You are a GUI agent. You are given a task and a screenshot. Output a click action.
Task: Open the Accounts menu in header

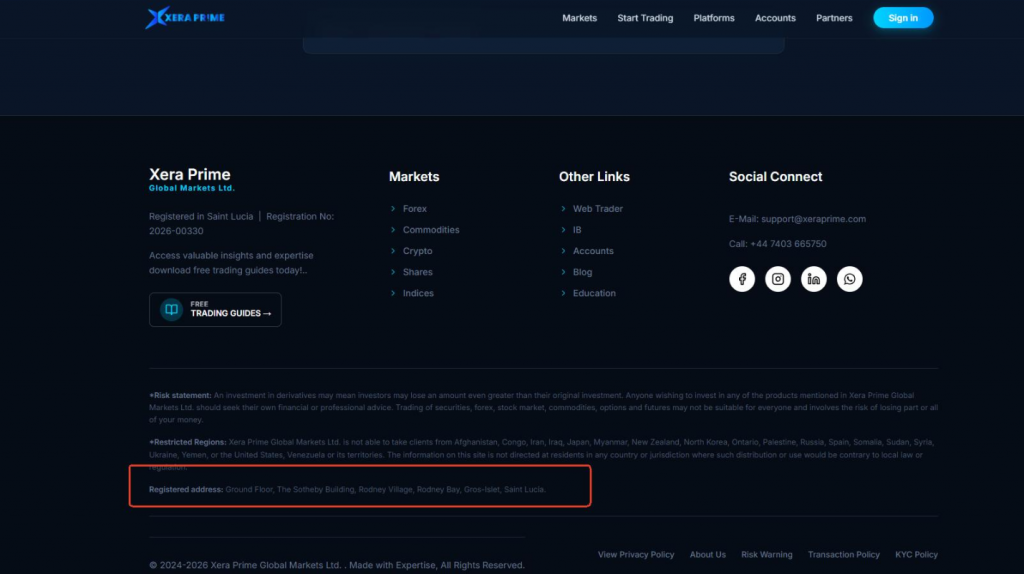click(x=775, y=18)
